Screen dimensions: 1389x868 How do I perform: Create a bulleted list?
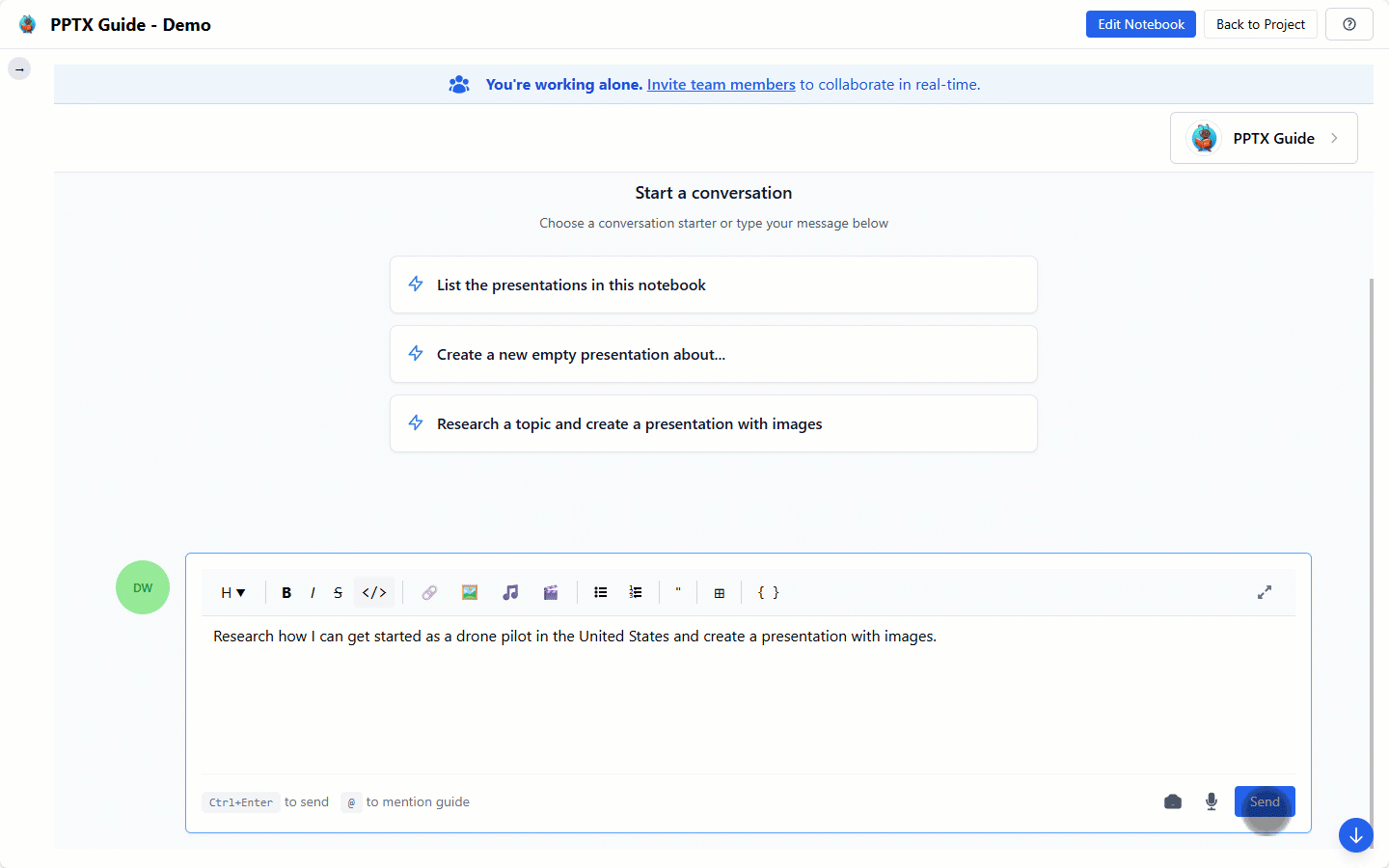[601, 593]
